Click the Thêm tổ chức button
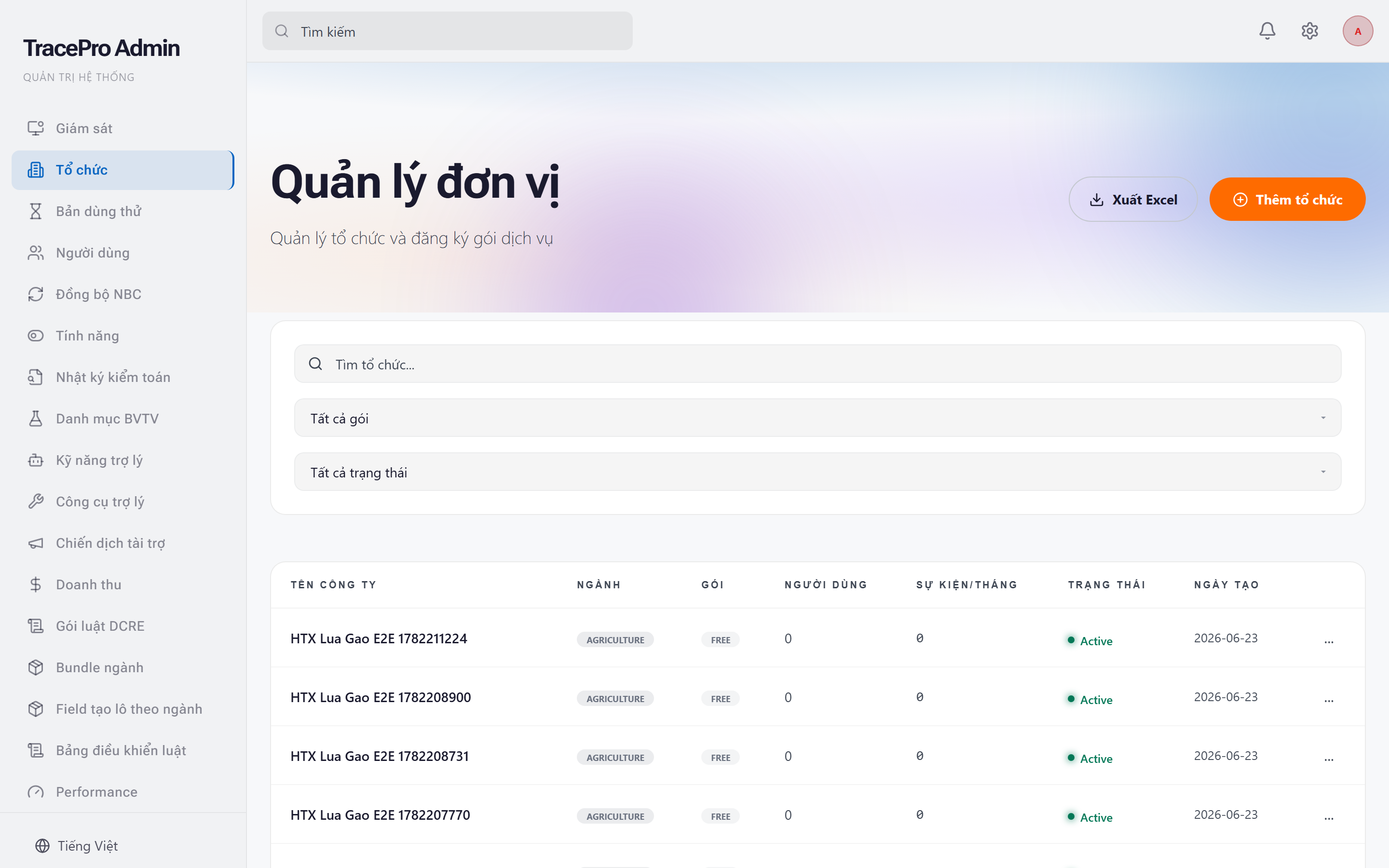Screen dimensions: 1389x868 (x=1287, y=199)
